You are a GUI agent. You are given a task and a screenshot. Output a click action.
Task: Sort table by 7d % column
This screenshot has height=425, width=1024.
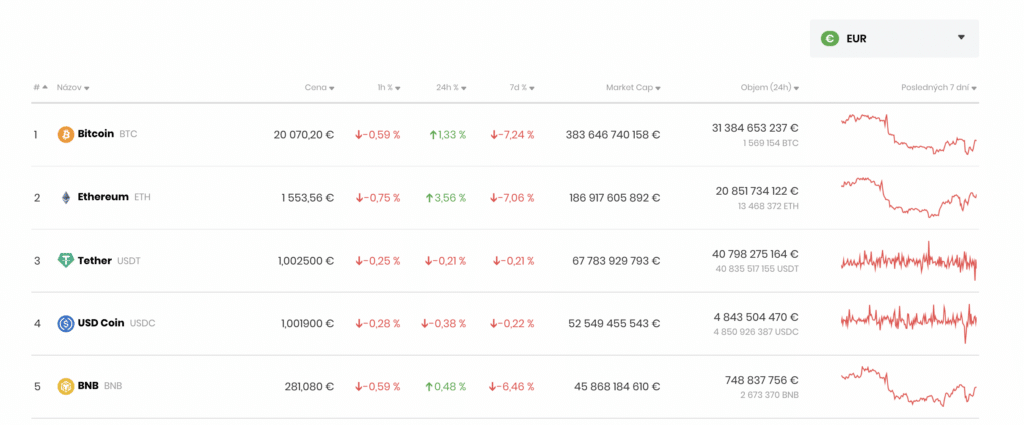[522, 87]
